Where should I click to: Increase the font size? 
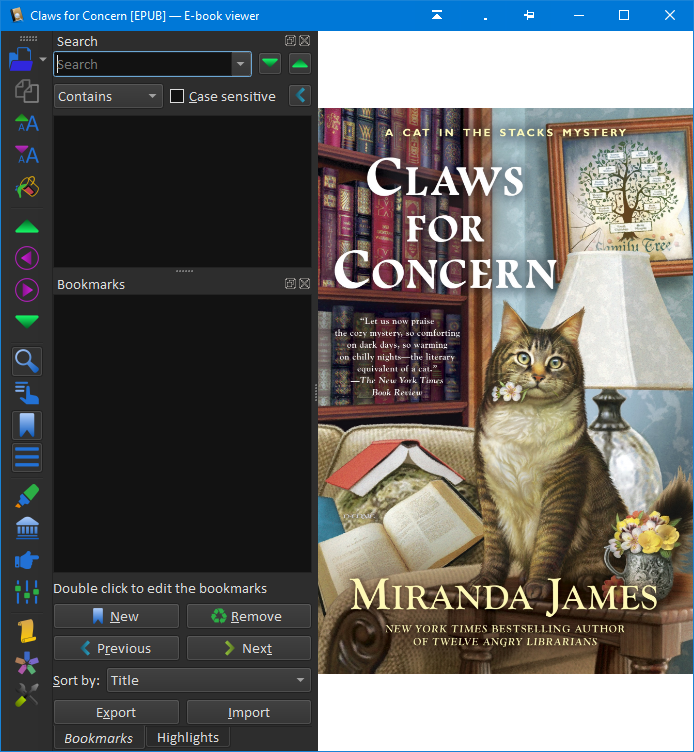(x=27, y=123)
